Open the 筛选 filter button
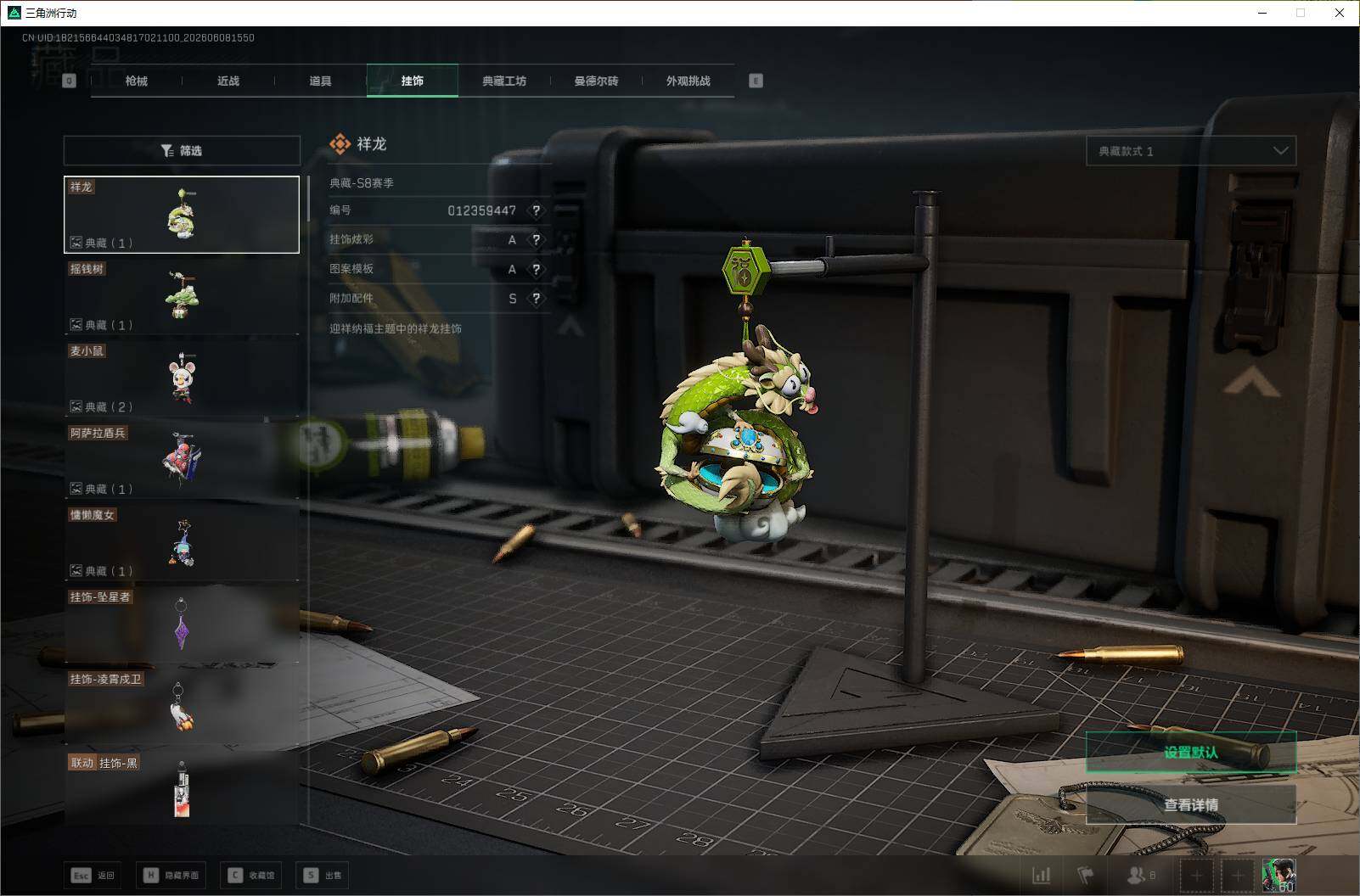The height and width of the screenshot is (896, 1360). pyautogui.click(x=182, y=150)
